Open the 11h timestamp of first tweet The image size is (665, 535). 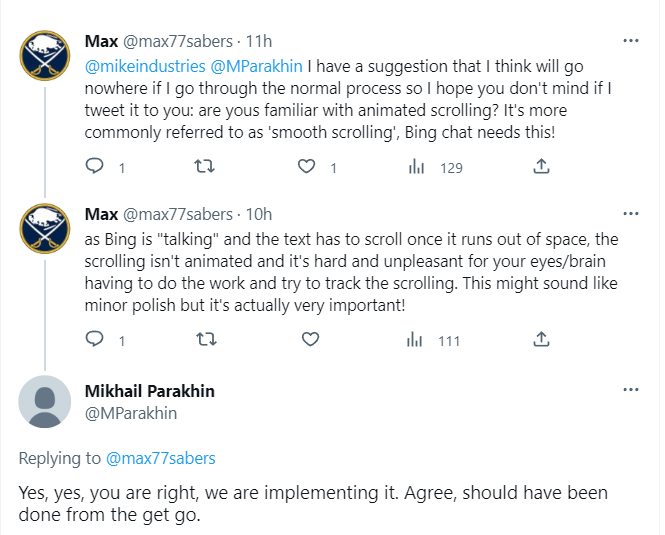coord(259,42)
